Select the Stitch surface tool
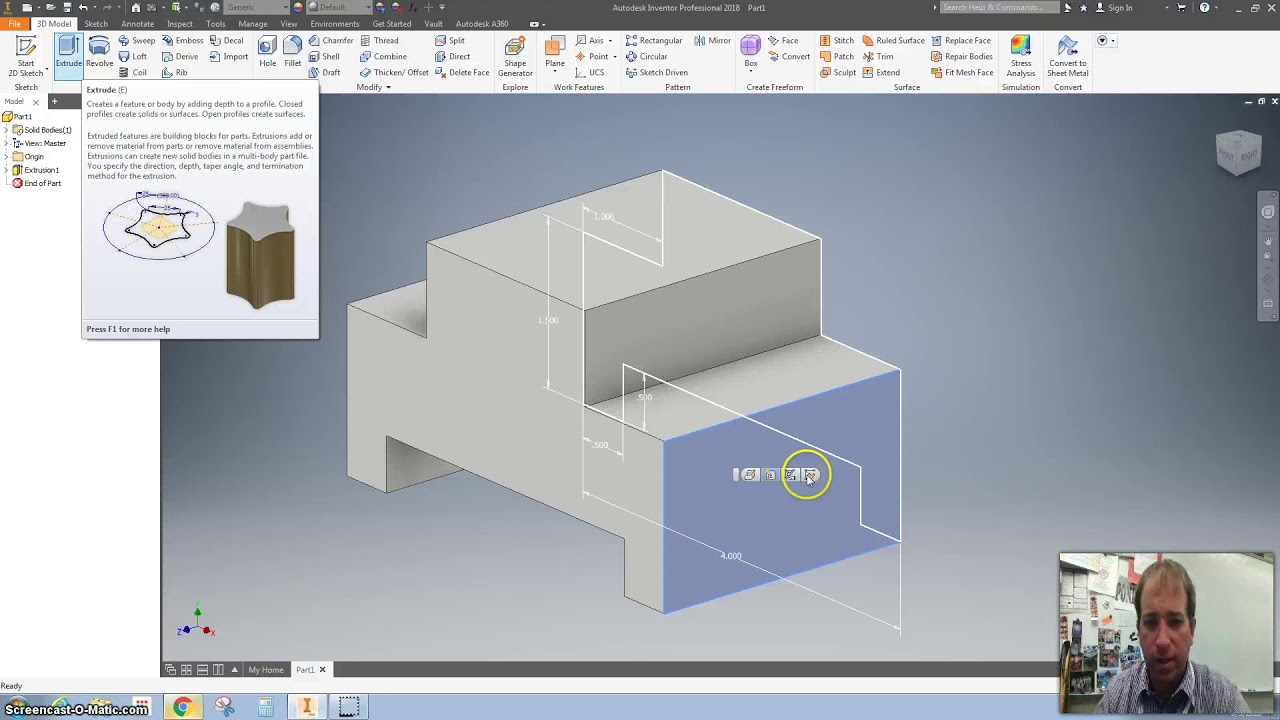Screen dimensions: 1280x720 (837, 41)
